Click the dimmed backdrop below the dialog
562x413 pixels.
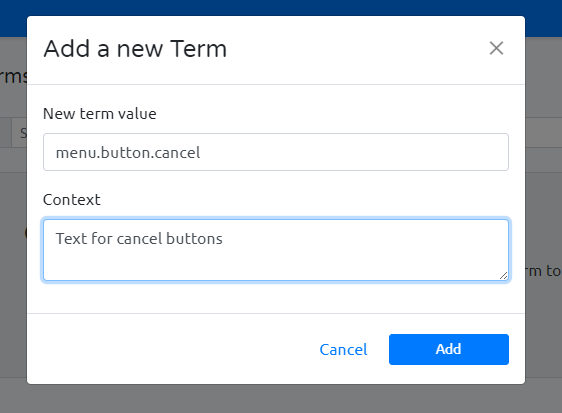(x=281, y=399)
